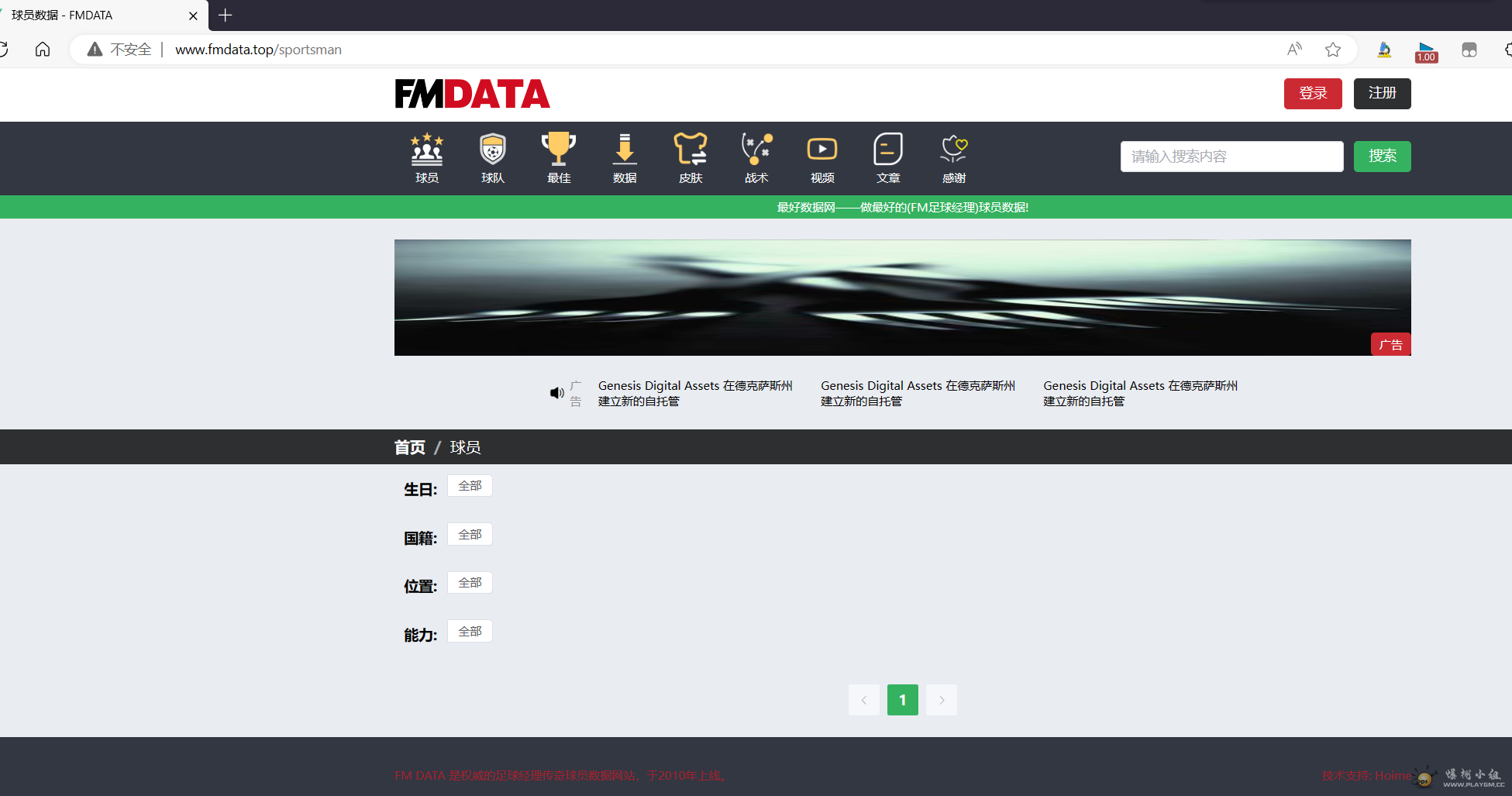1512x796 pixels.
Task: Select 全部 for the 能力 filter
Action: (470, 632)
